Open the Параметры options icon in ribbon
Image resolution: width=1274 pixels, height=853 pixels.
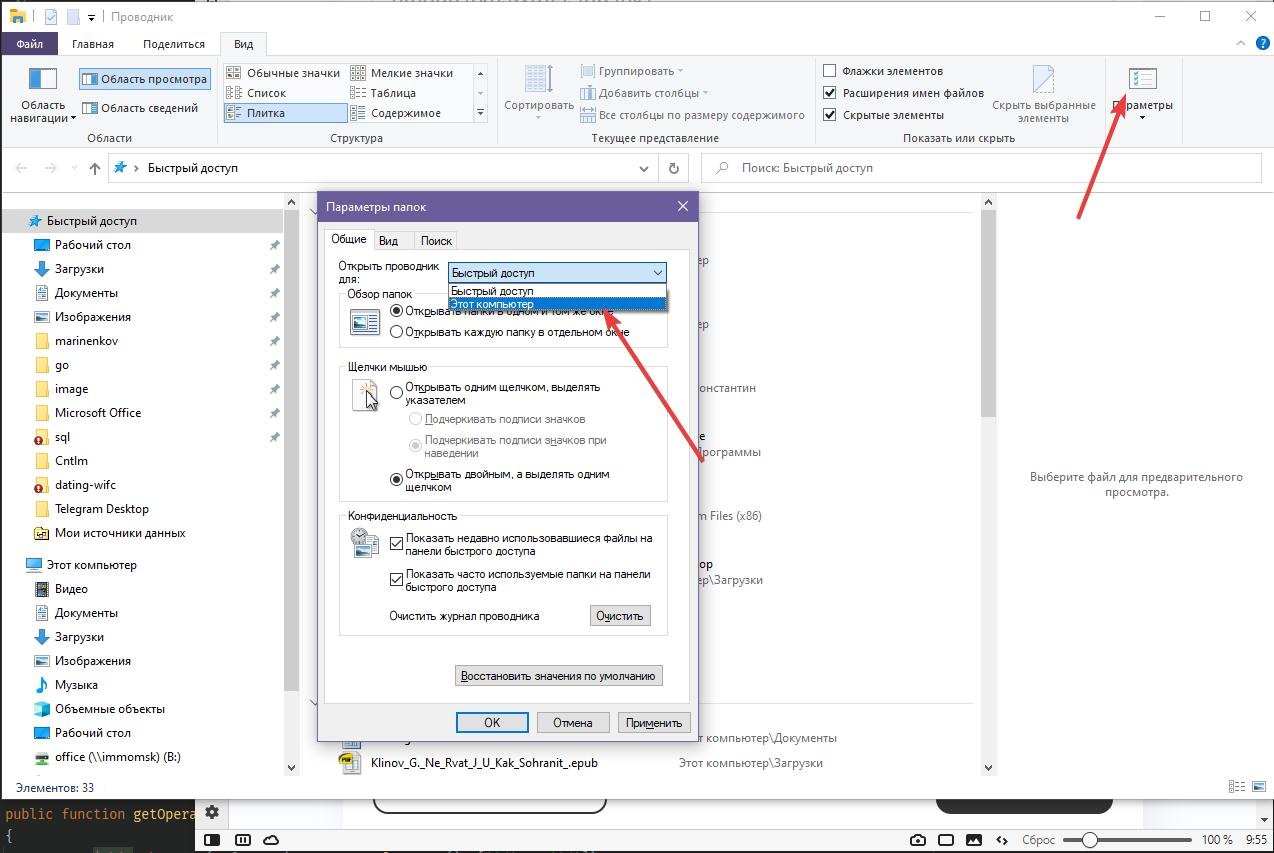tap(1142, 80)
